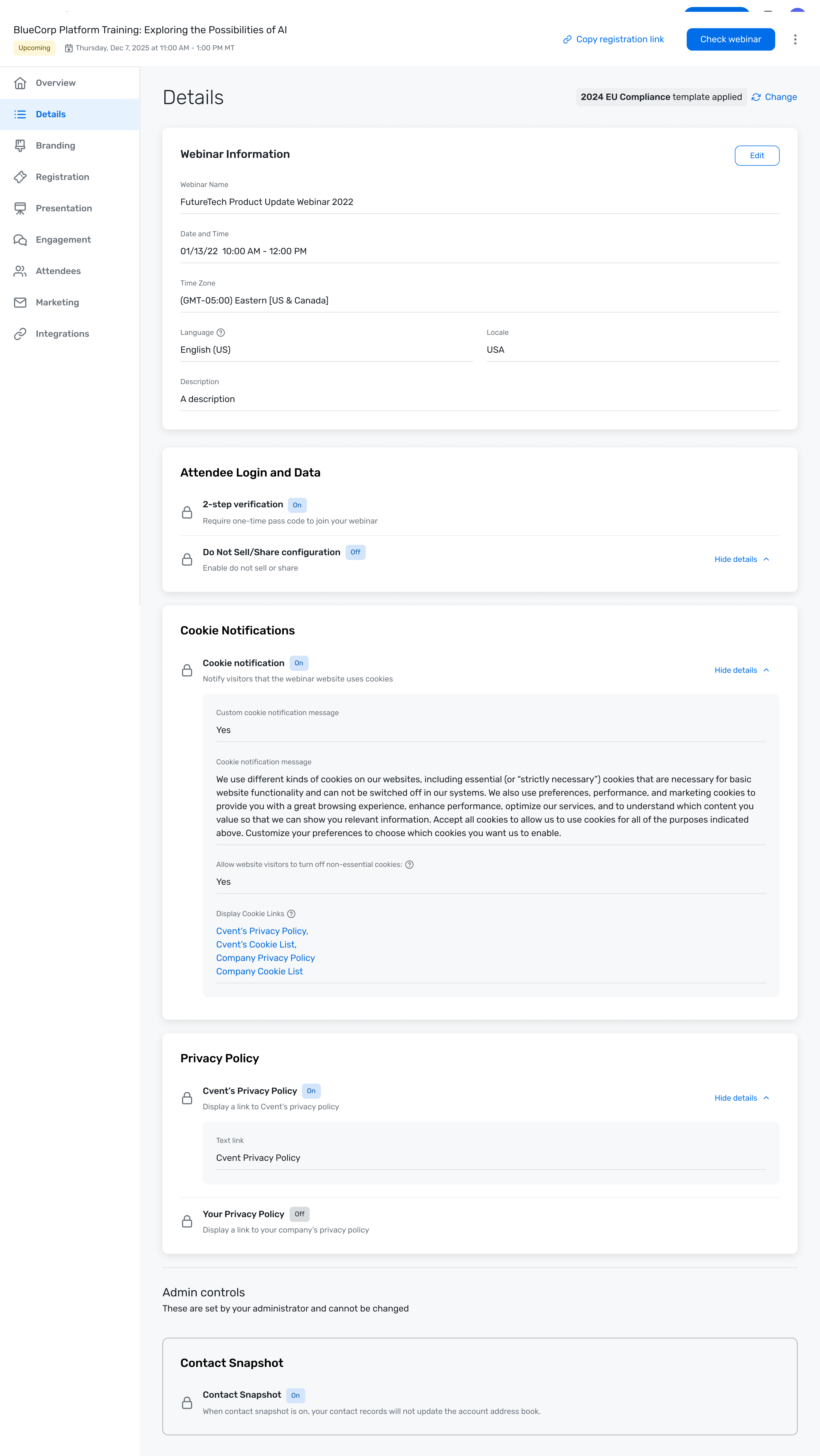820x1456 pixels.
Task: Toggle the Your Privacy Policy Off badge
Action: (299, 1214)
